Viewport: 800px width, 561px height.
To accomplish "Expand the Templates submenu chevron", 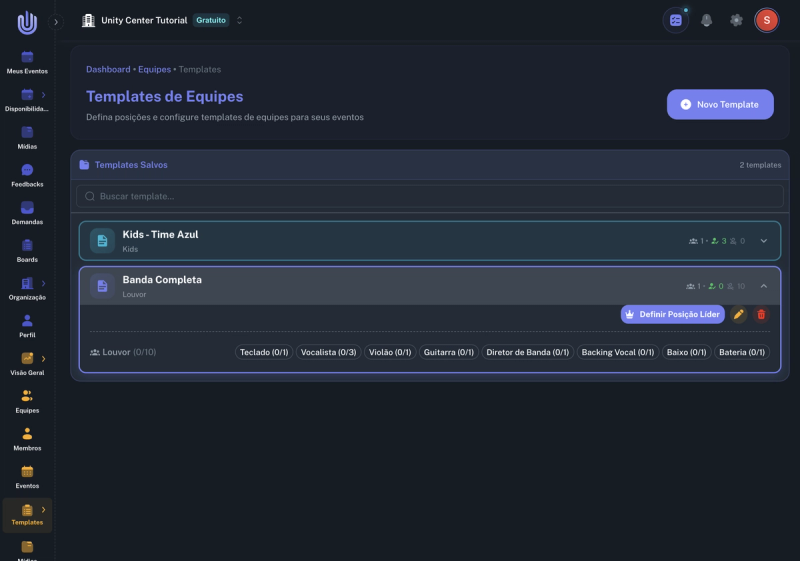I will (x=43, y=509).
